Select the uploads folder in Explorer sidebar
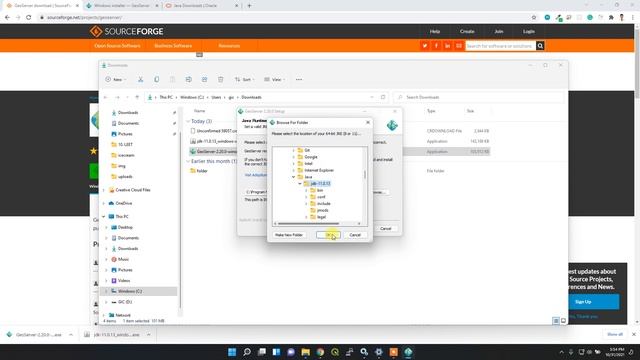Image resolution: width=640 pixels, height=360 pixels. point(125,176)
